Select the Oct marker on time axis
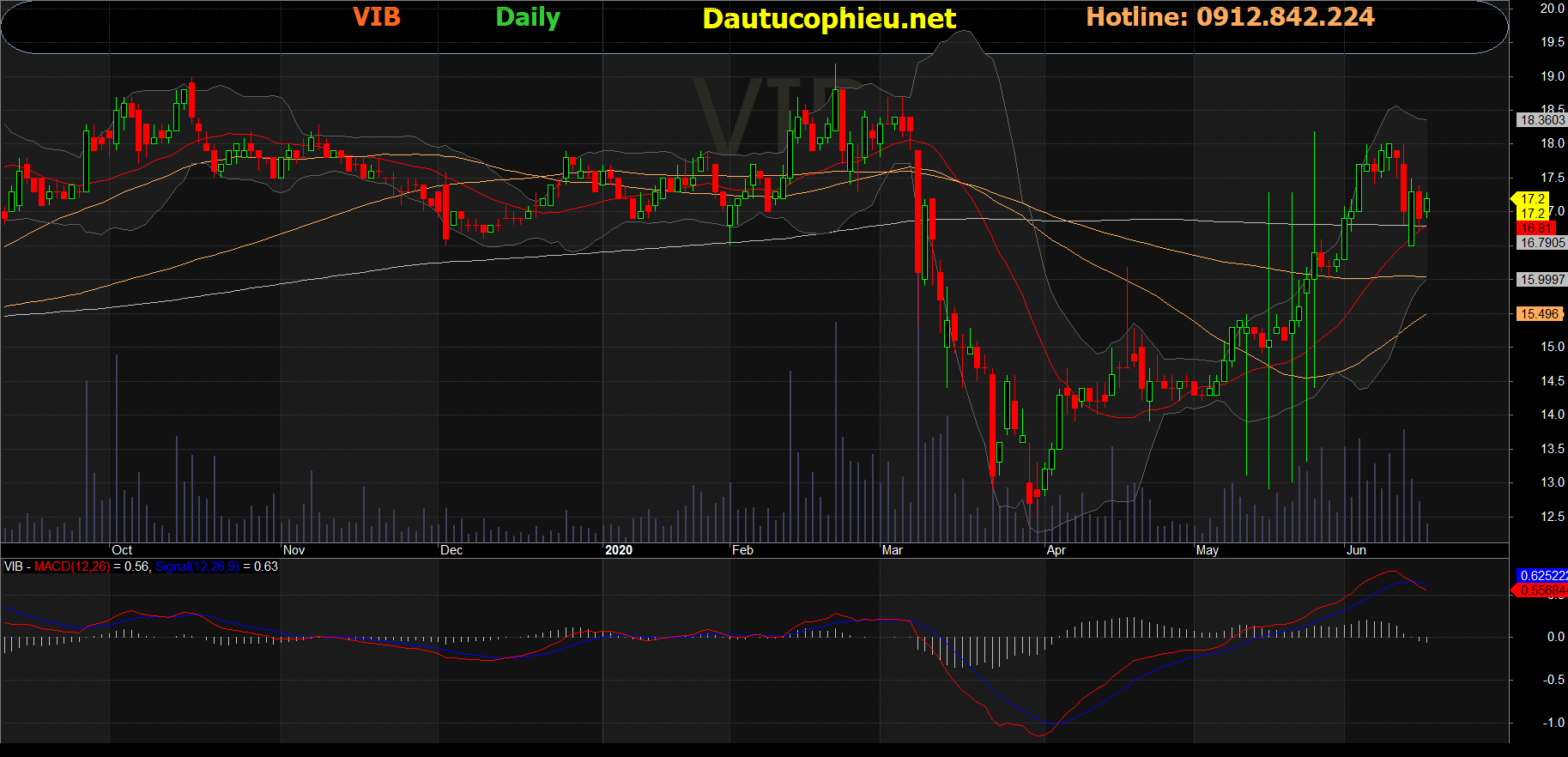Image resolution: width=1568 pixels, height=757 pixels. (x=122, y=550)
